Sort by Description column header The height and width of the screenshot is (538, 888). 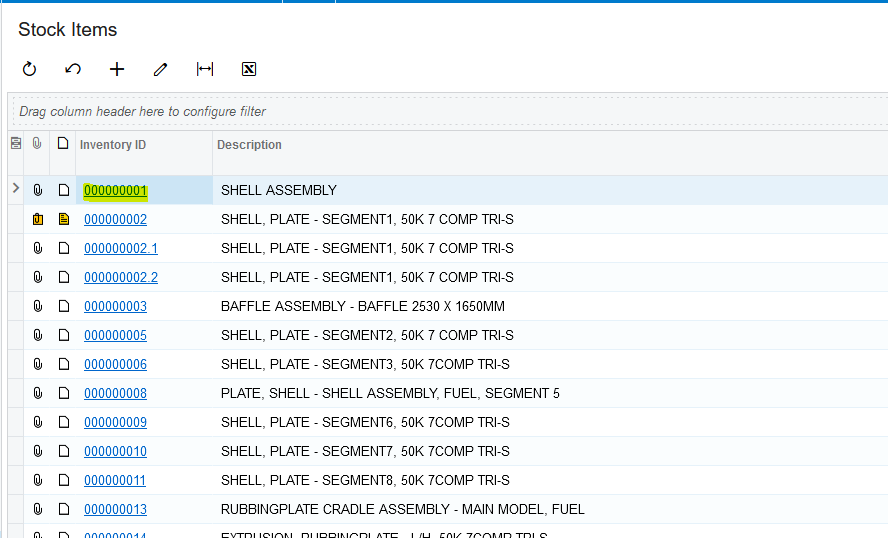(x=250, y=145)
